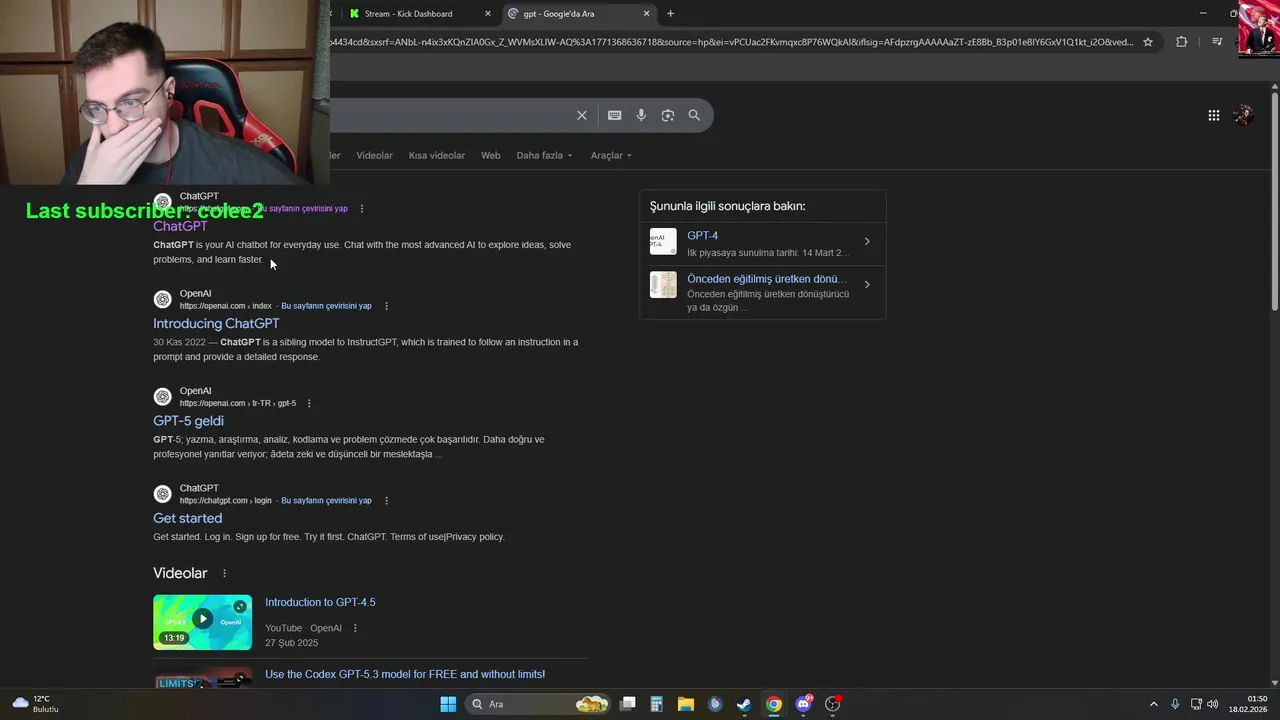Image resolution: width=1280 pixels, height=720 pixels.
Task: Click the Chrome address bar URL
Action: coord(732,42)
